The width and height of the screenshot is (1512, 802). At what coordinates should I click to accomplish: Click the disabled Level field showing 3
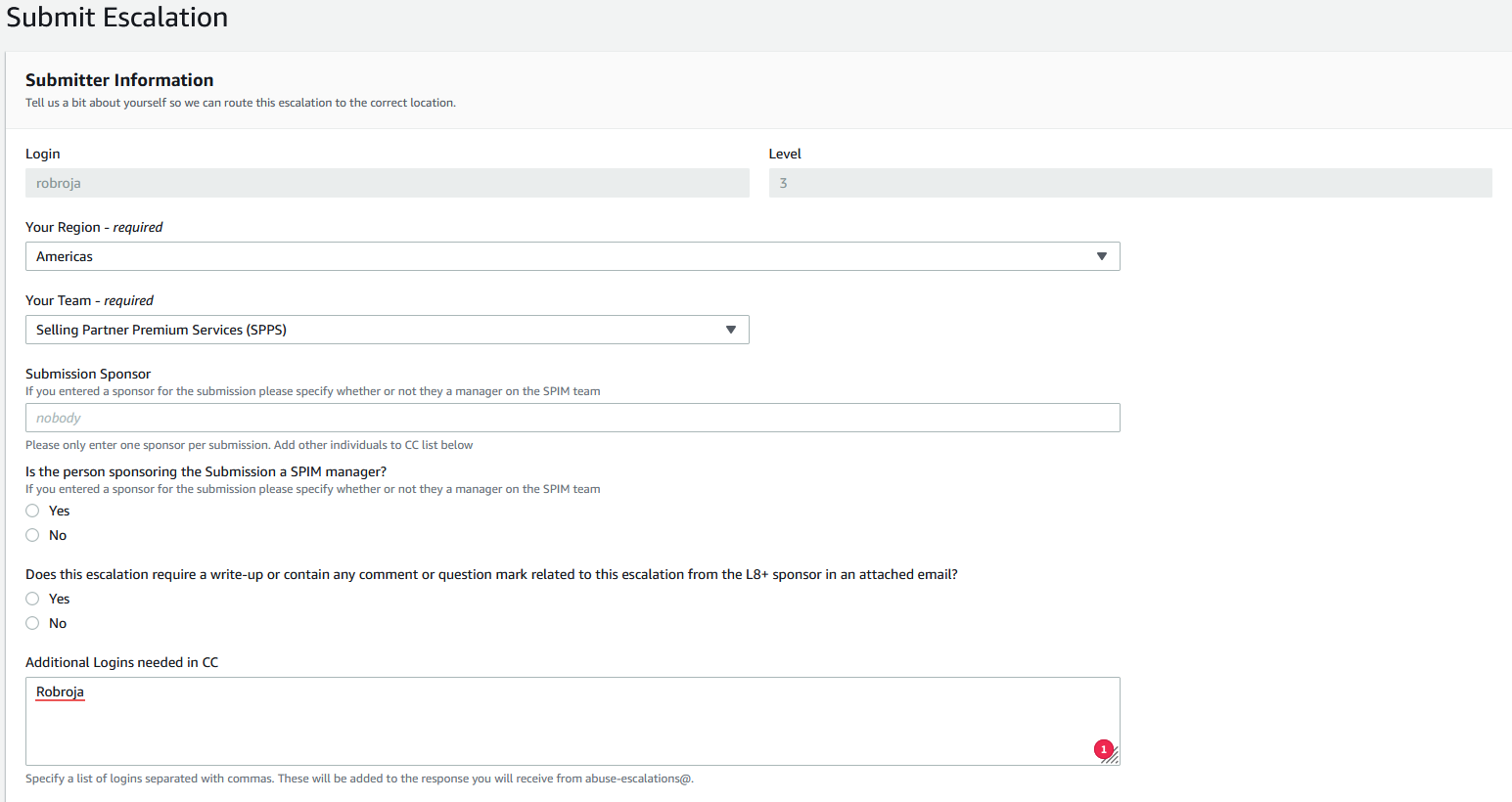[x=1130, y=183]
